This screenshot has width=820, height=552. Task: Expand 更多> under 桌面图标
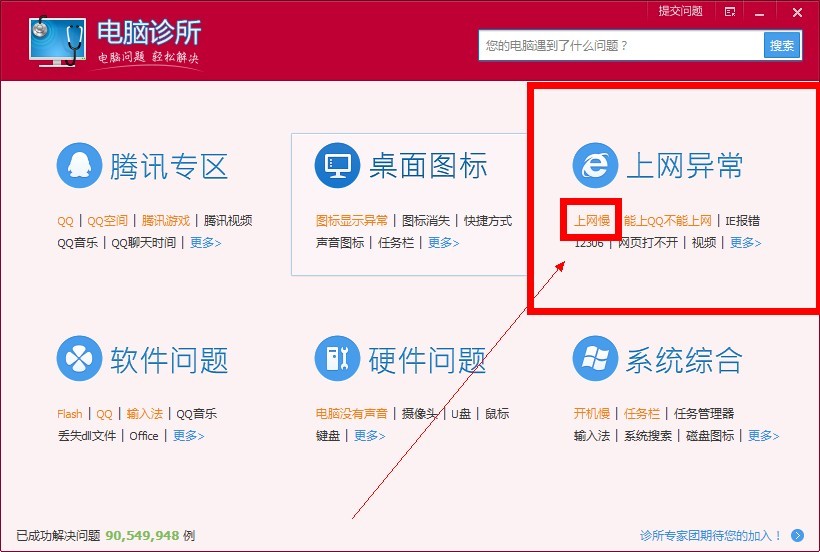click(x=443, y=243)
